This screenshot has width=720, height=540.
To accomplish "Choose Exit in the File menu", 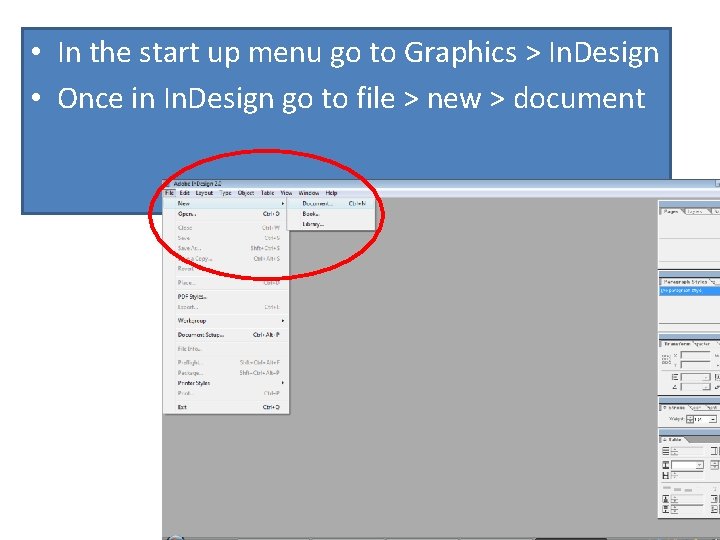I will 226,407.
